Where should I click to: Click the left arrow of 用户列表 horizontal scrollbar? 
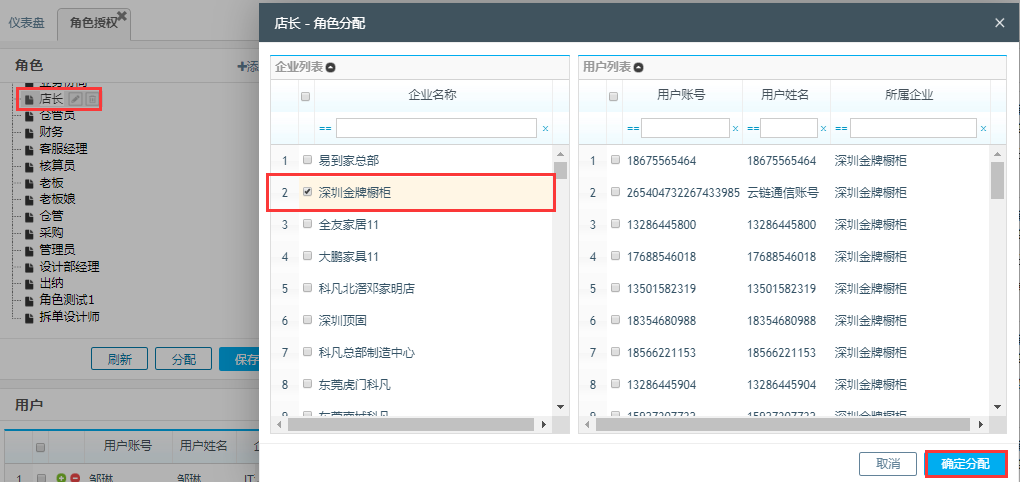point(588,424)
